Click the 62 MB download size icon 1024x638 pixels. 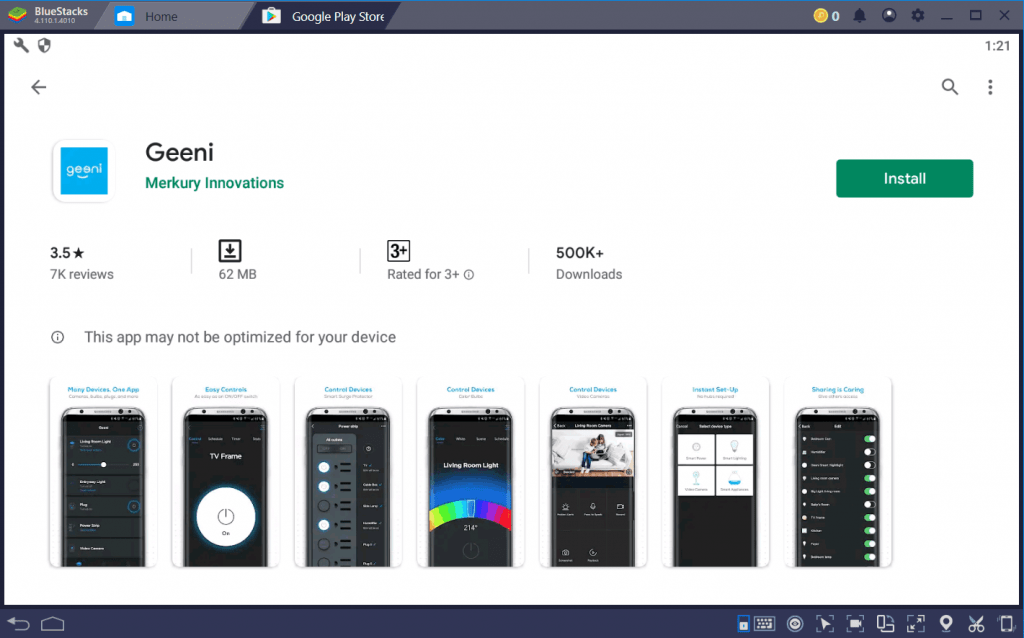[230, 251]
